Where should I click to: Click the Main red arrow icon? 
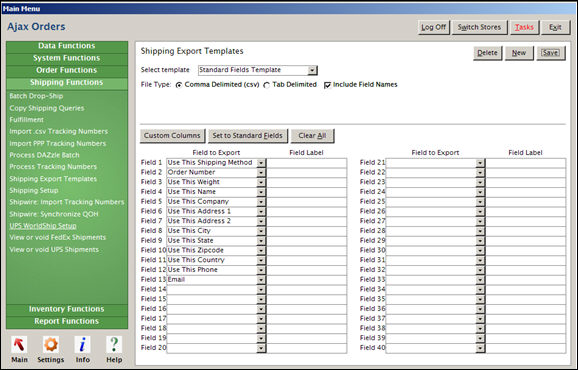(19, 345)
